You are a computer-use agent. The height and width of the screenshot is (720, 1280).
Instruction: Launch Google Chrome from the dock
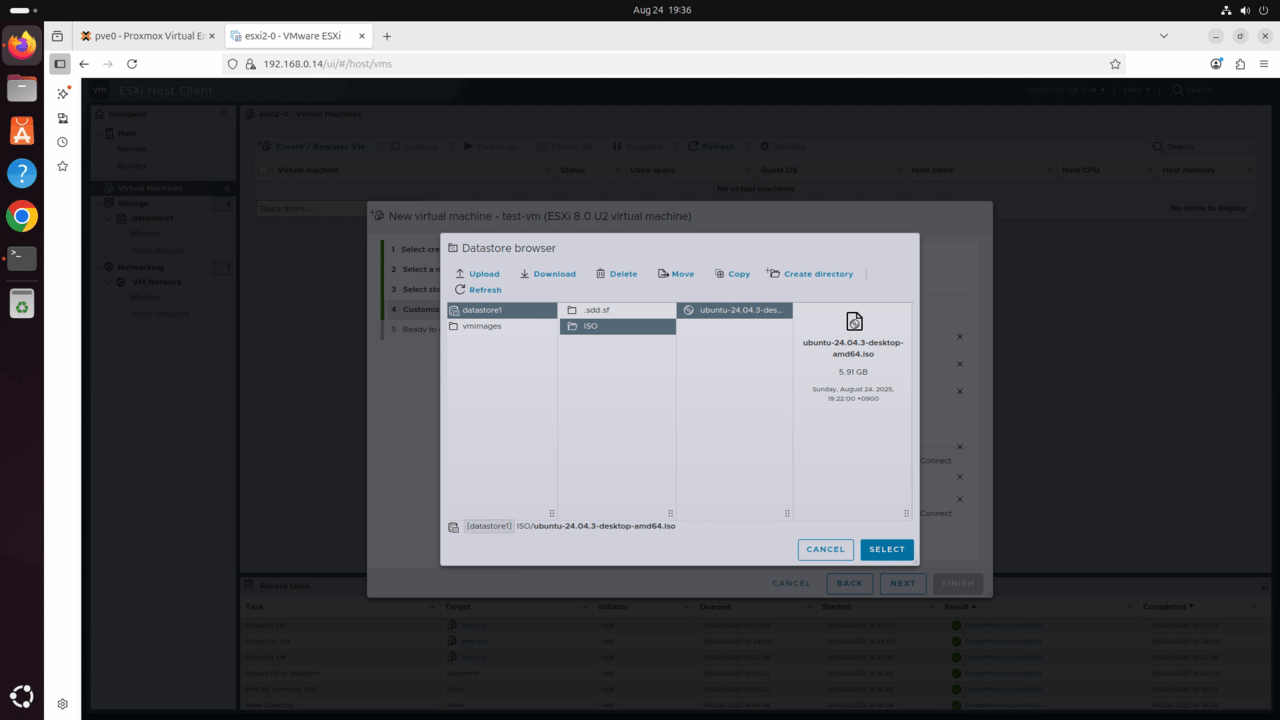(x=21, y=216)
